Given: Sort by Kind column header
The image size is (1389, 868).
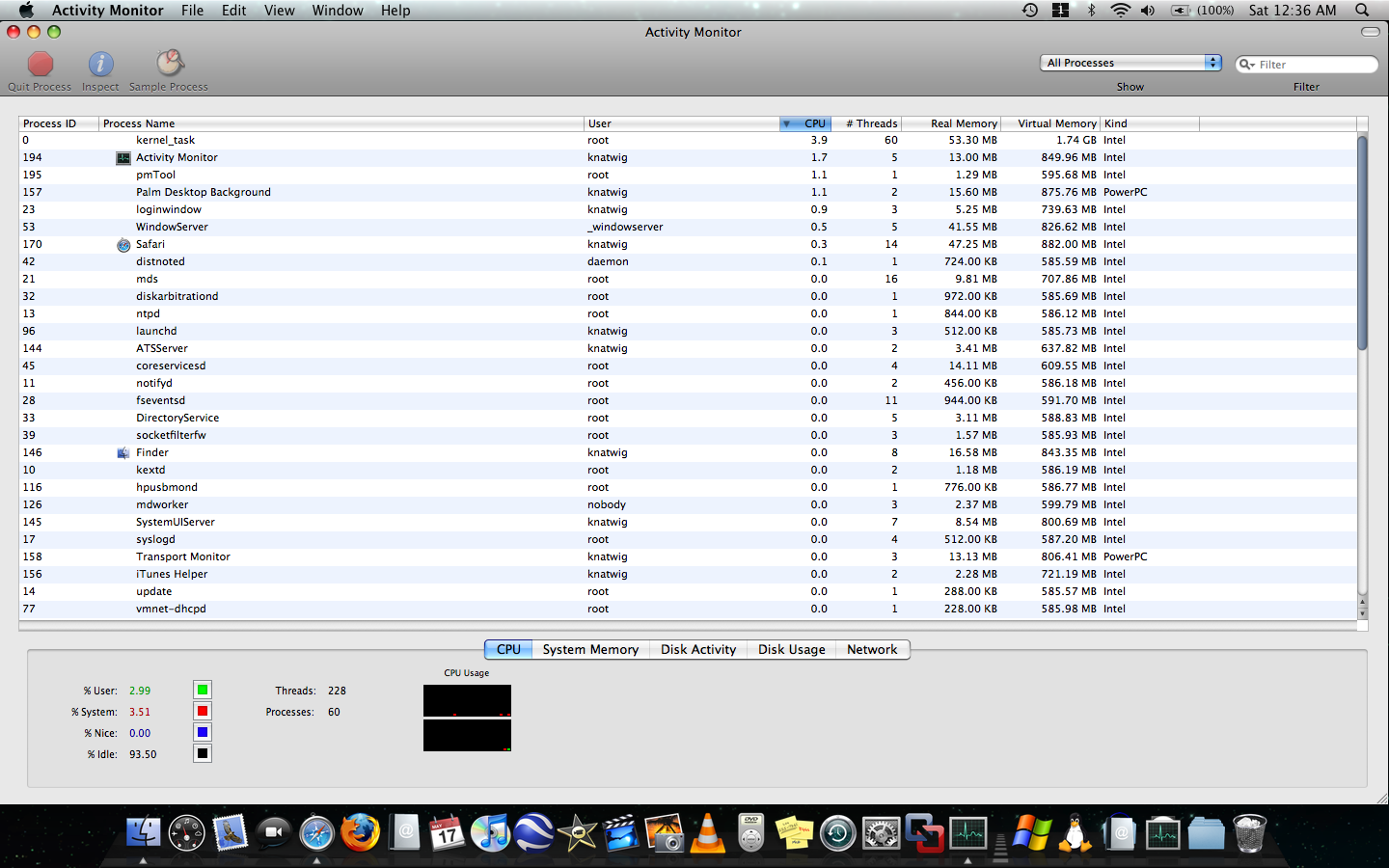Looking at the screenshot, I should tap(1150, 123).
